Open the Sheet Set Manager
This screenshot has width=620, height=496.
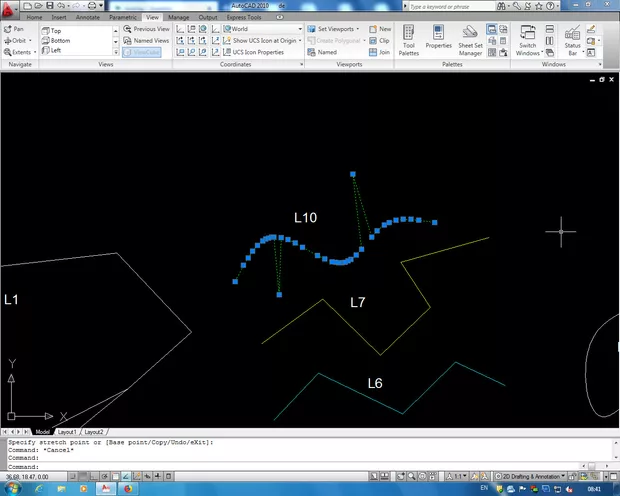pyautogui.click(x=470, y=41)
